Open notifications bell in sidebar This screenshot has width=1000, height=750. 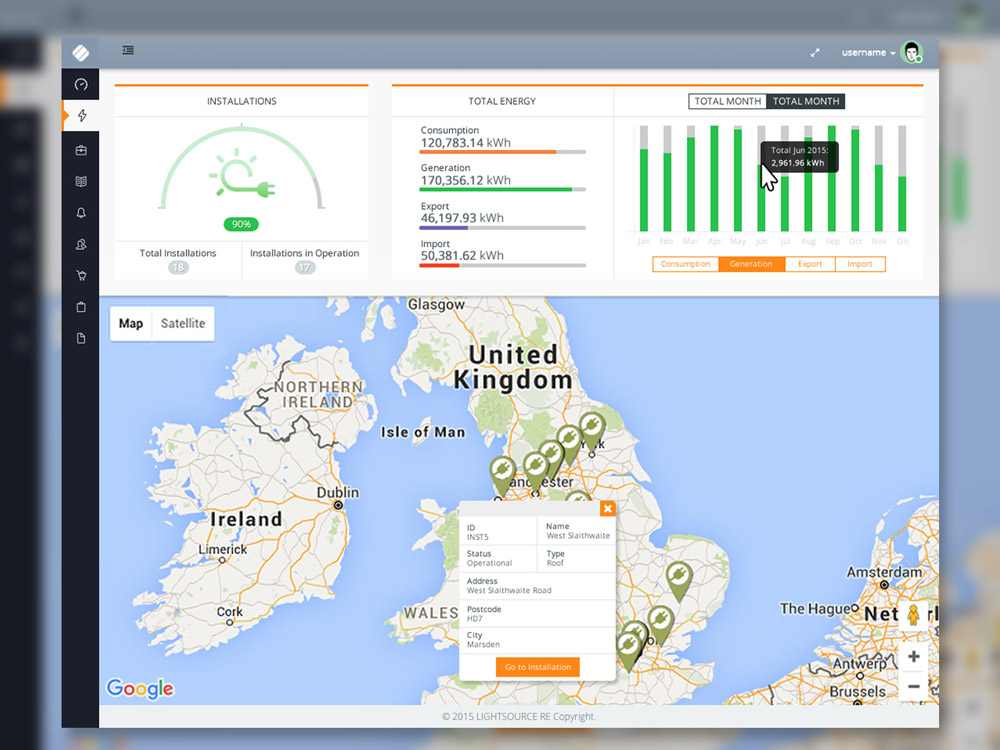point(81,213)
